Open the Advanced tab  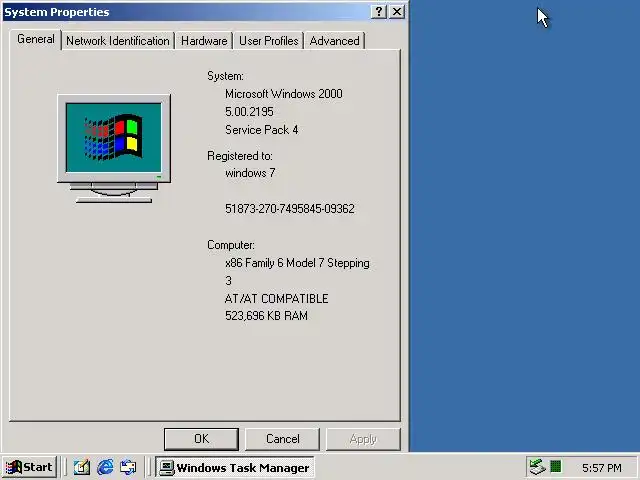(334, 41)
